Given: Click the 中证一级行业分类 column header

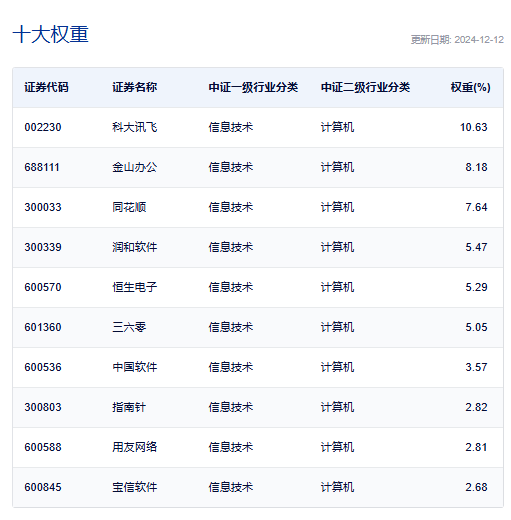Looking at the screenshot, I should tap(253, 87).
